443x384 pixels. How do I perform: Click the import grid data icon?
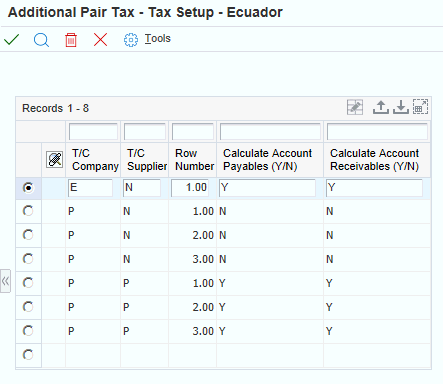coord(401,107)
